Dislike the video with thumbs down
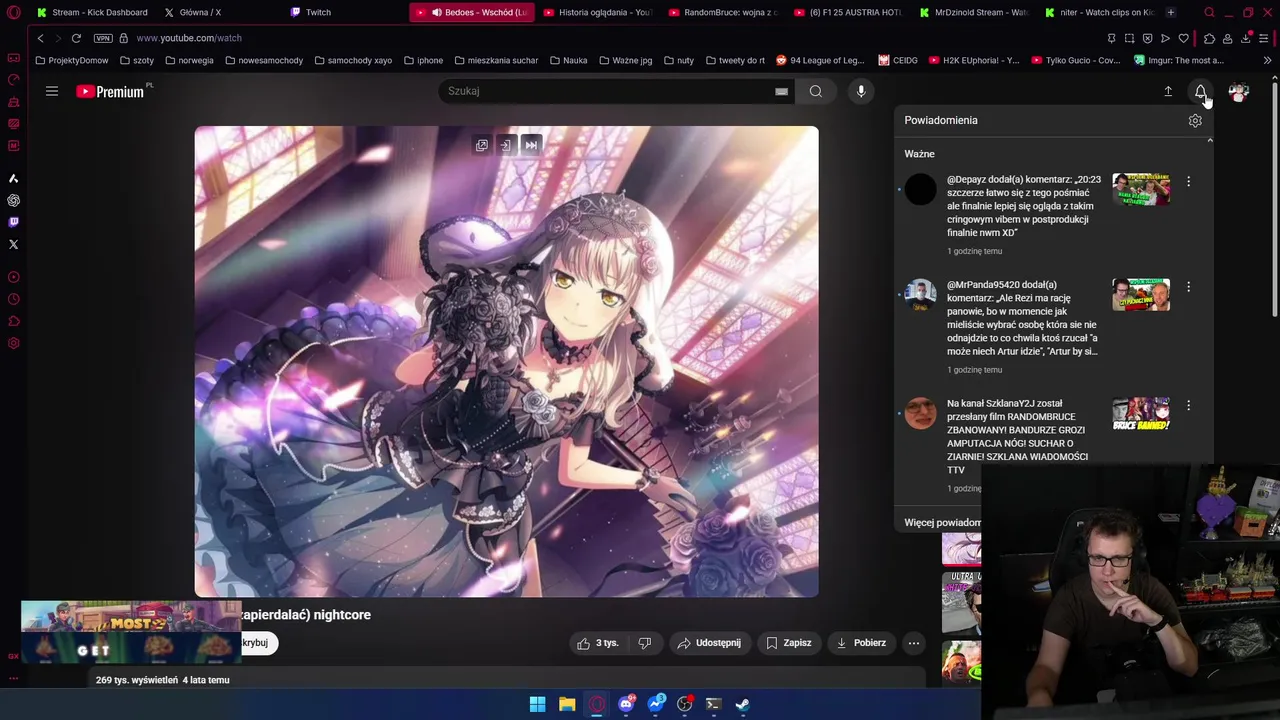Viewport: 1280px width, 720px height. coord(645,643)
